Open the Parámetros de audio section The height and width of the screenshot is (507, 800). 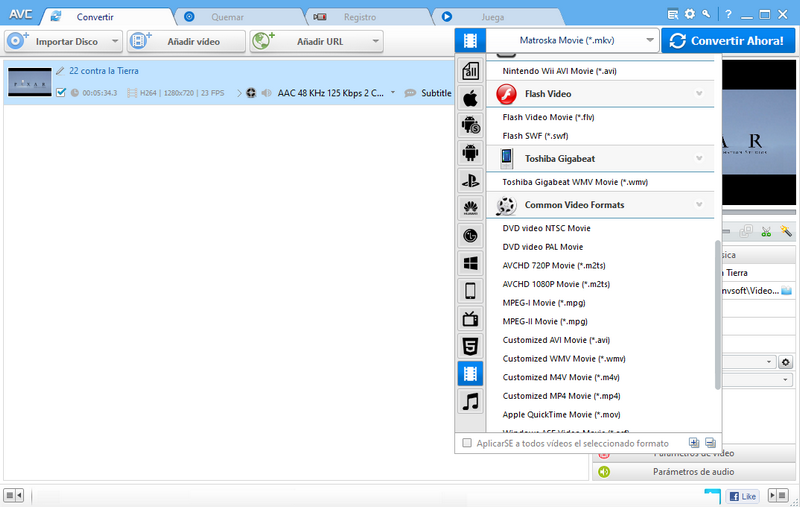point(693,472)
